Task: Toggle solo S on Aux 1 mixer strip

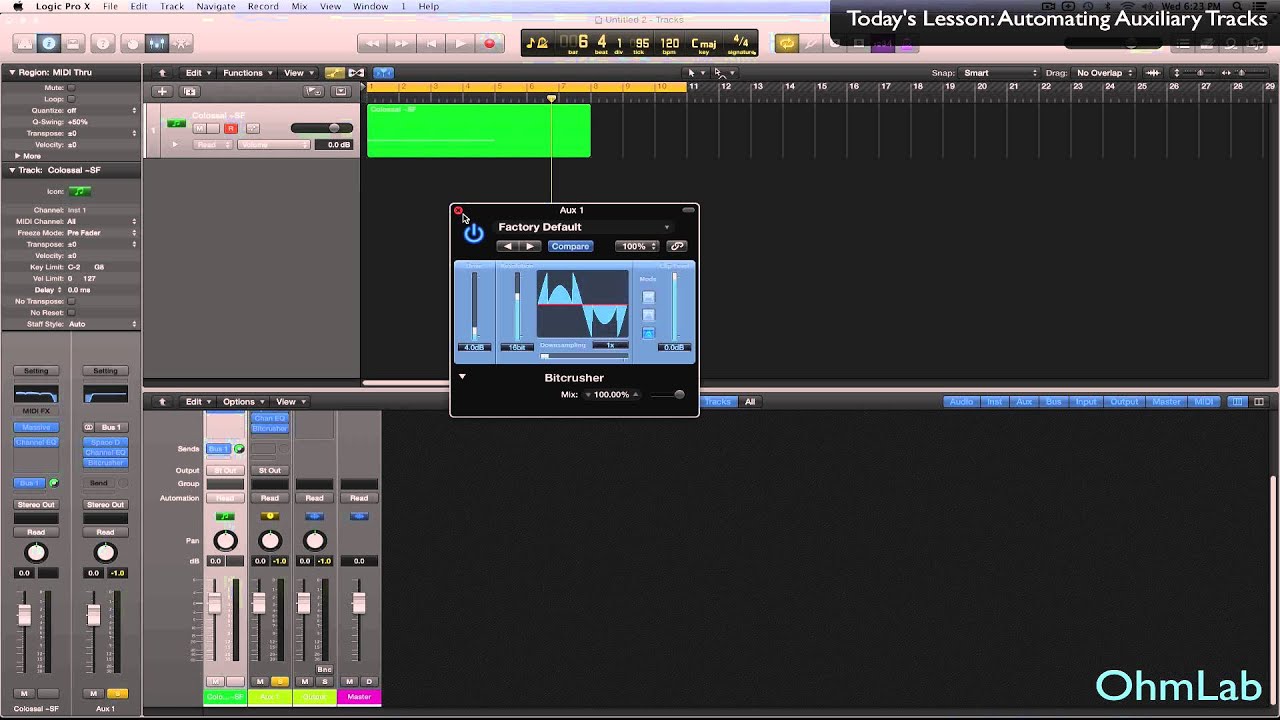Action: click(280, 682)
